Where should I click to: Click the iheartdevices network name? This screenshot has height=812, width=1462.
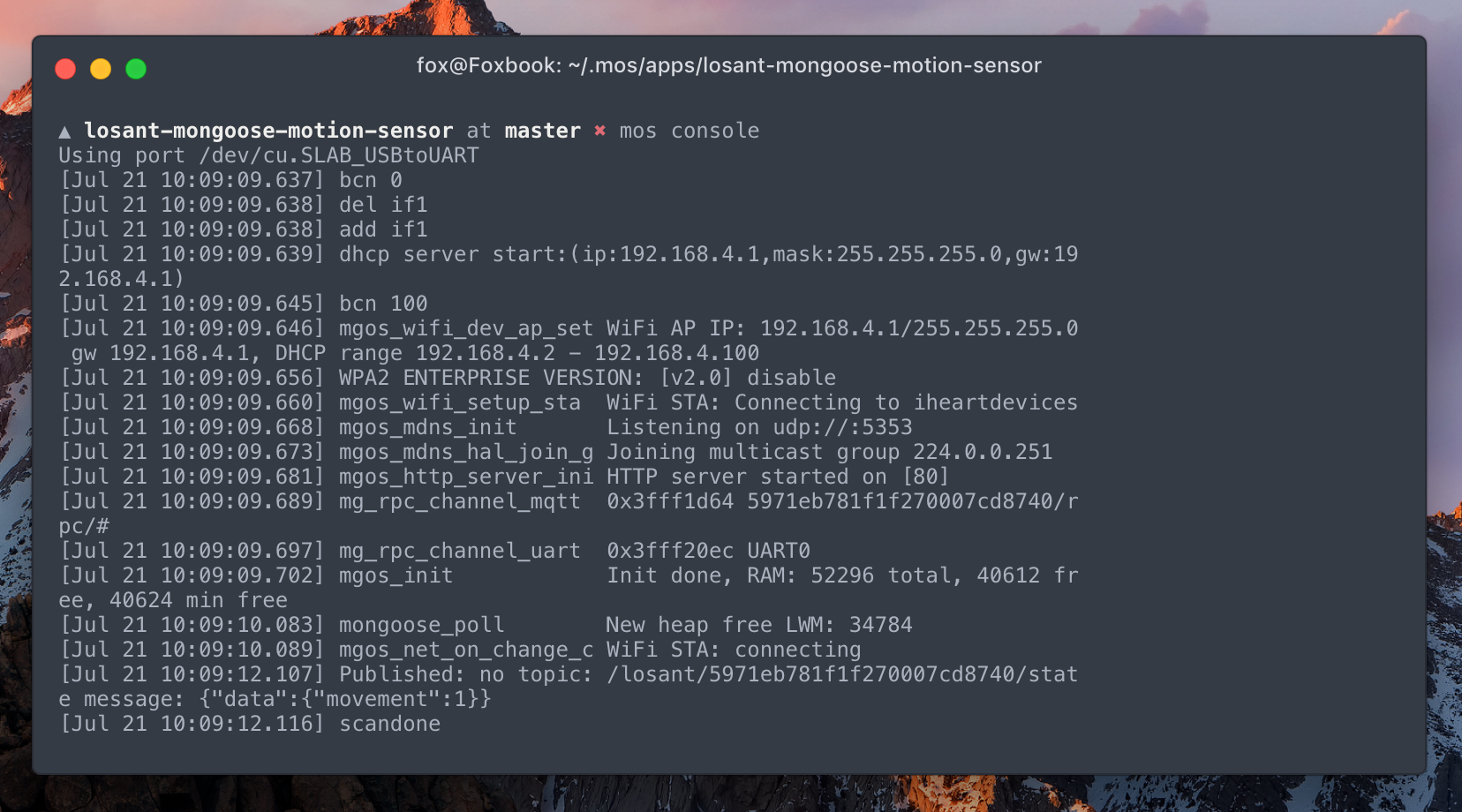[x=995, y=402]
